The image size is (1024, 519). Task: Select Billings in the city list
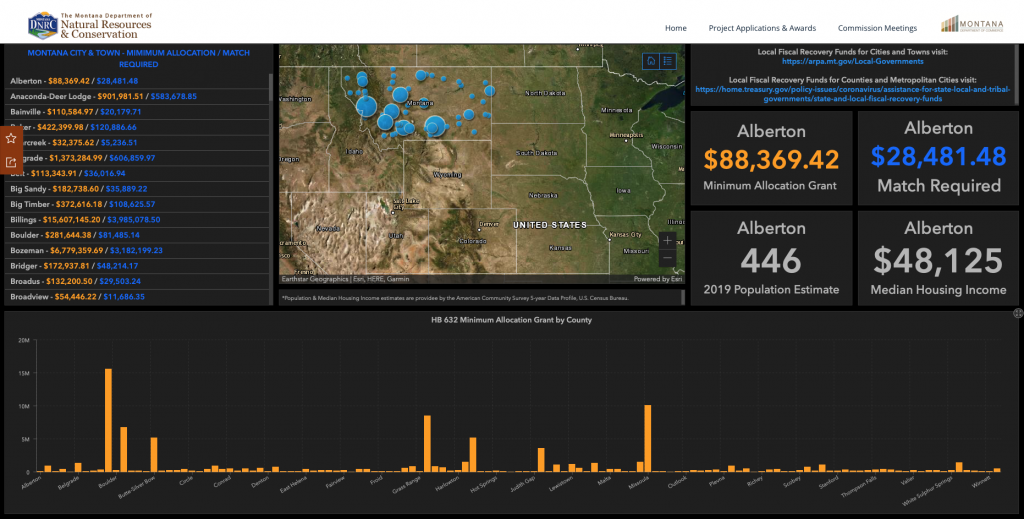(137, 220)
